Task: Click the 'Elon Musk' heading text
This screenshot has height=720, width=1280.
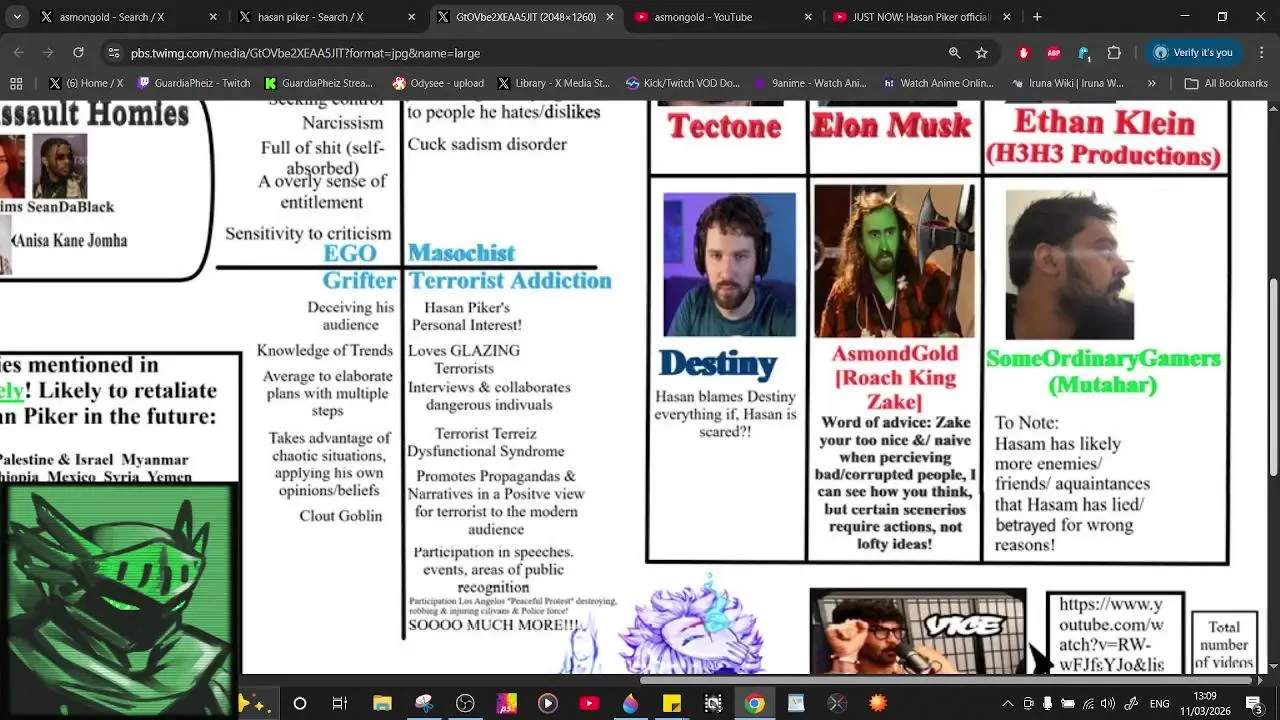Action: click(x=891, y=126)
